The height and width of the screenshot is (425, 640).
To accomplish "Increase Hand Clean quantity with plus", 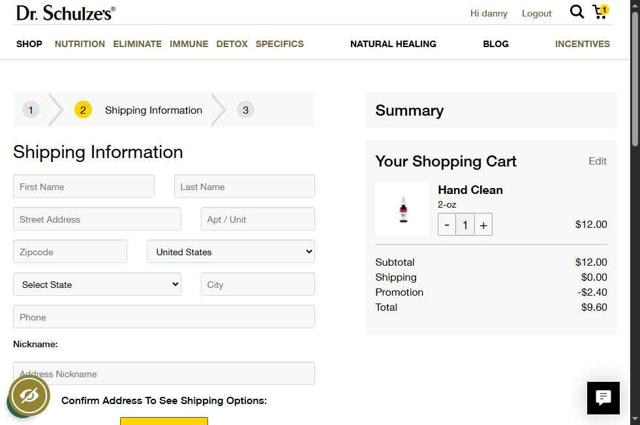I will [483, 225].
